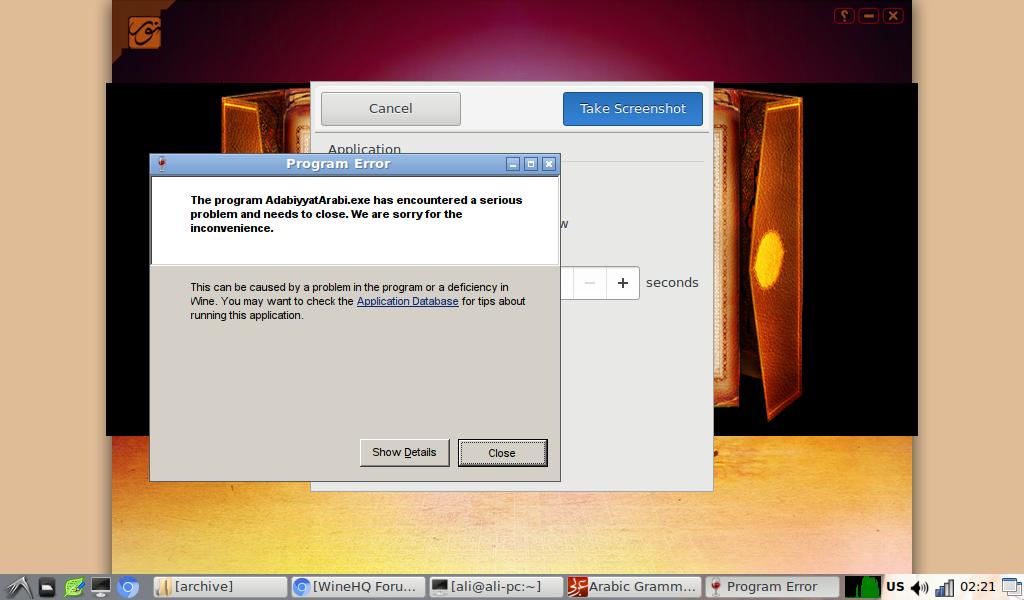
Task: Open the terminal monitor launcher icon
Action: coord(101,588)
